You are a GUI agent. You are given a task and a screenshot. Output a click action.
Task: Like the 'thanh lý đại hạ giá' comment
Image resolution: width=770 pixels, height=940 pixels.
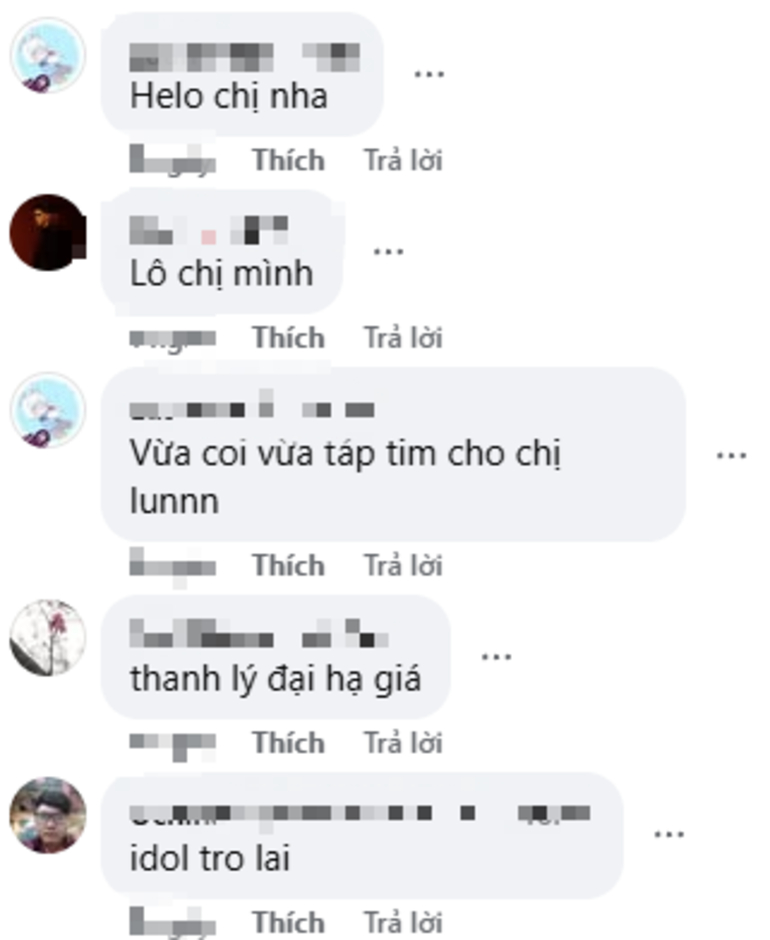[x=288, y=743]
